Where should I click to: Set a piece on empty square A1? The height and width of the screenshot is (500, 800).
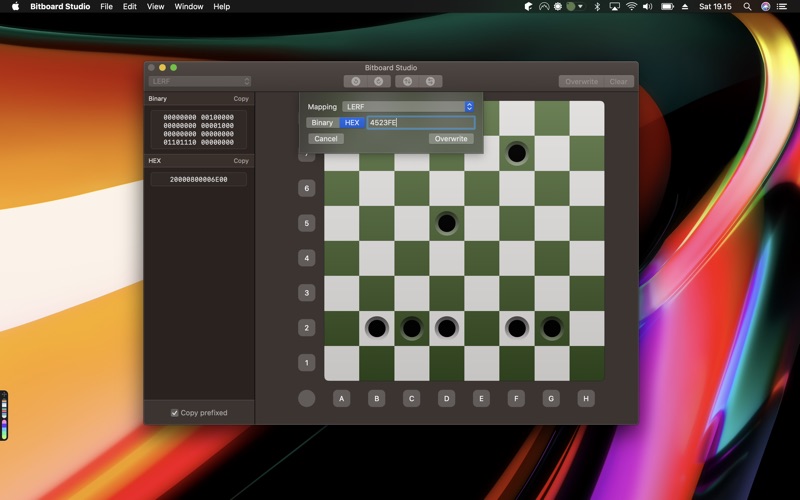[x=342, y=363]
